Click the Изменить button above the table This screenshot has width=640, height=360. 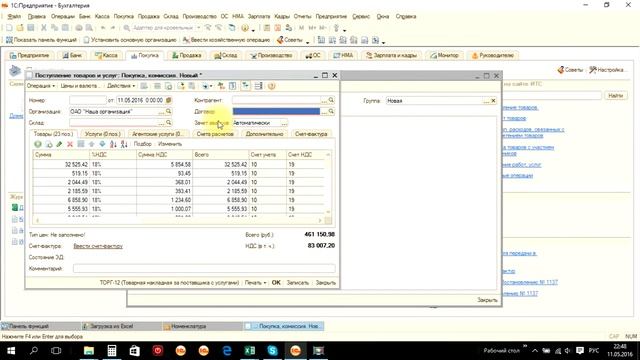tap(170, 144)
